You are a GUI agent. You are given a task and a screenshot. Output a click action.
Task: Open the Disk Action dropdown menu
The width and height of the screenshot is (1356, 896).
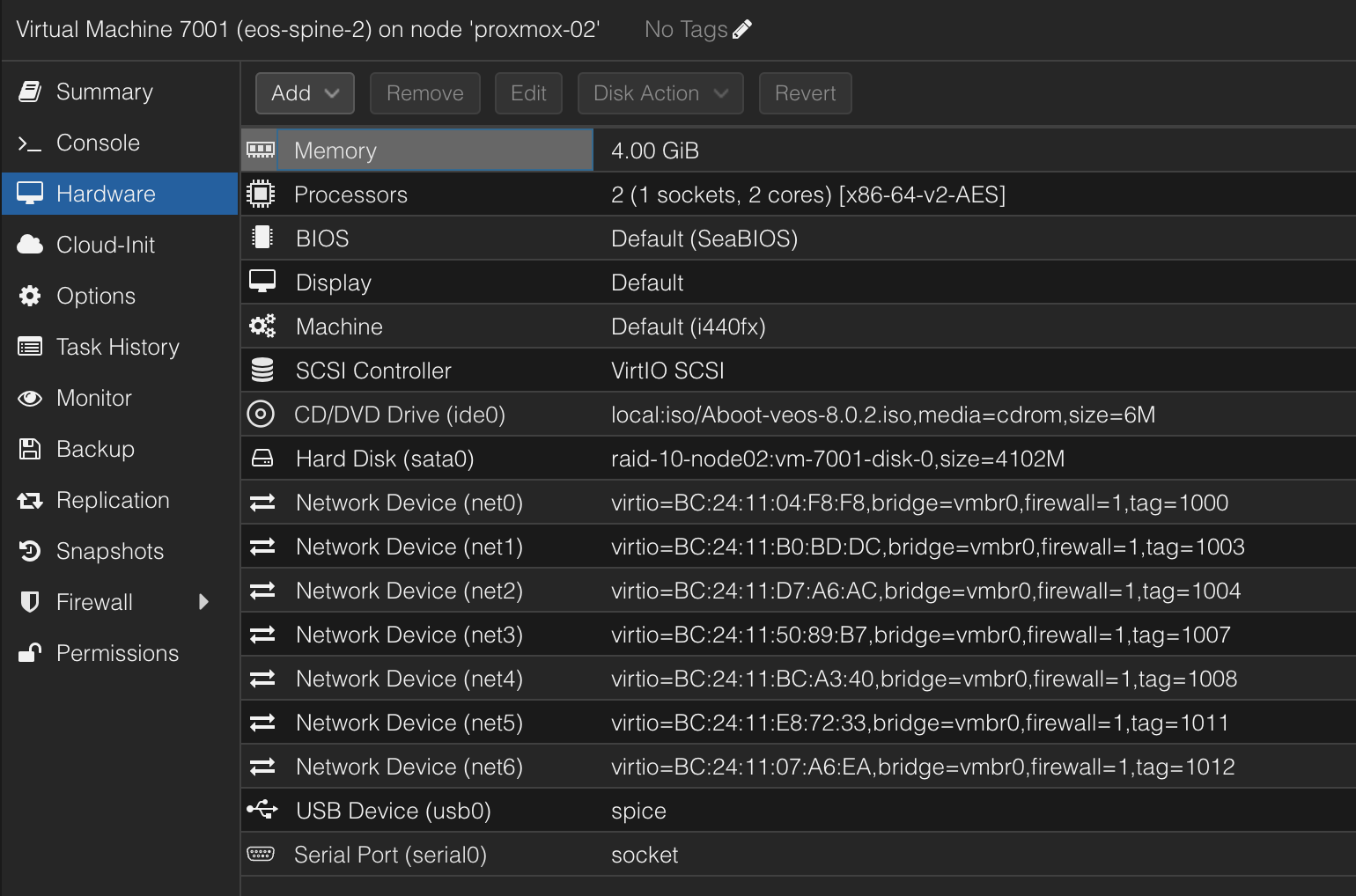click(x=660, y=93)
